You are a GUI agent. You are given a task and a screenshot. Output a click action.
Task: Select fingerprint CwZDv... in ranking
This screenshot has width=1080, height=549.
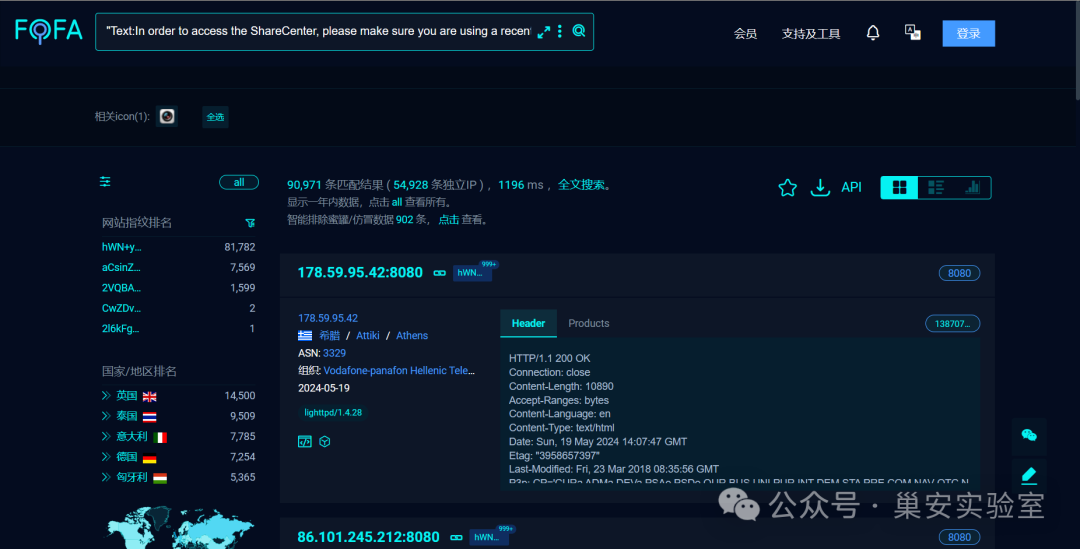click(121, 309)
